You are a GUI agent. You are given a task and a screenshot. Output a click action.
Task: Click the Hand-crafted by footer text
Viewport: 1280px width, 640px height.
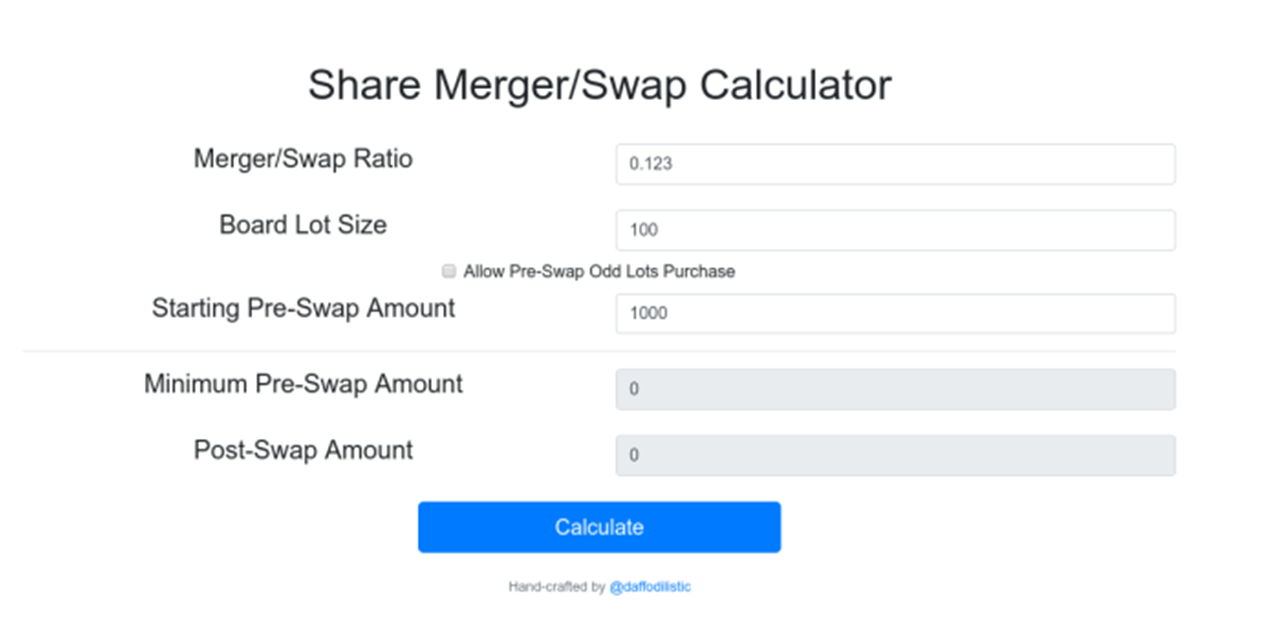[560, 587]
